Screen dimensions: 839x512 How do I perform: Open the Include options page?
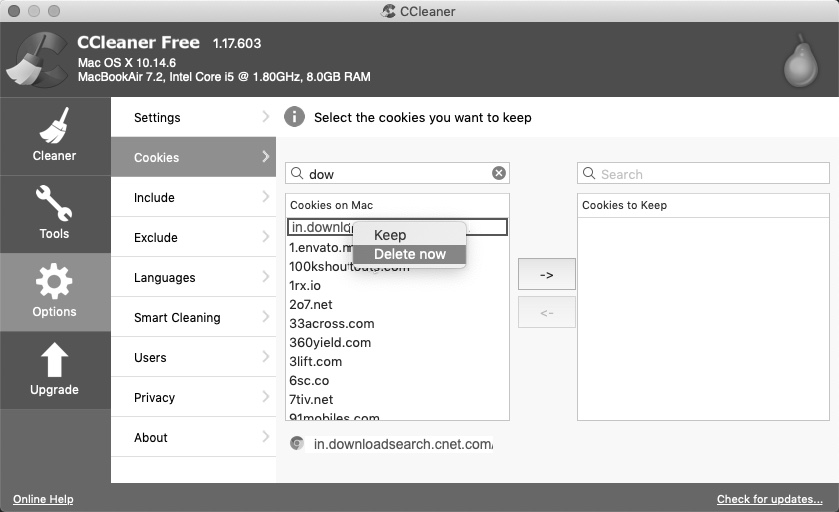(x=193, y=197)
